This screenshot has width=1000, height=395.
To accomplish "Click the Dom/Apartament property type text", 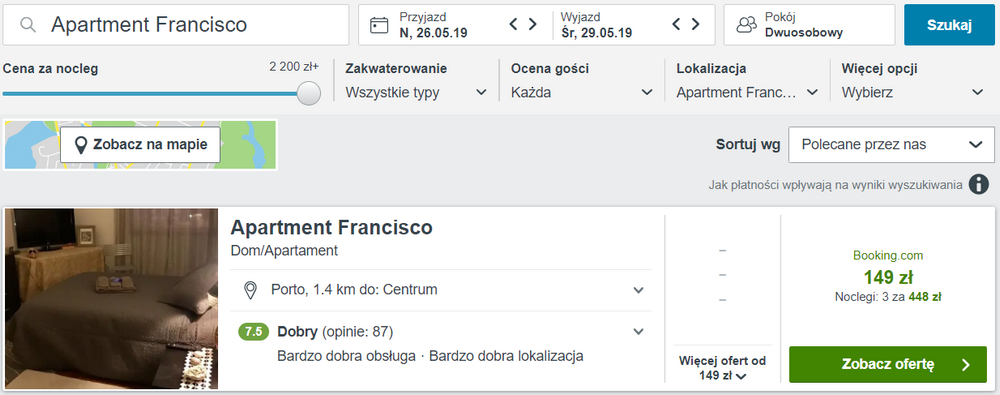I will [284, 251].
